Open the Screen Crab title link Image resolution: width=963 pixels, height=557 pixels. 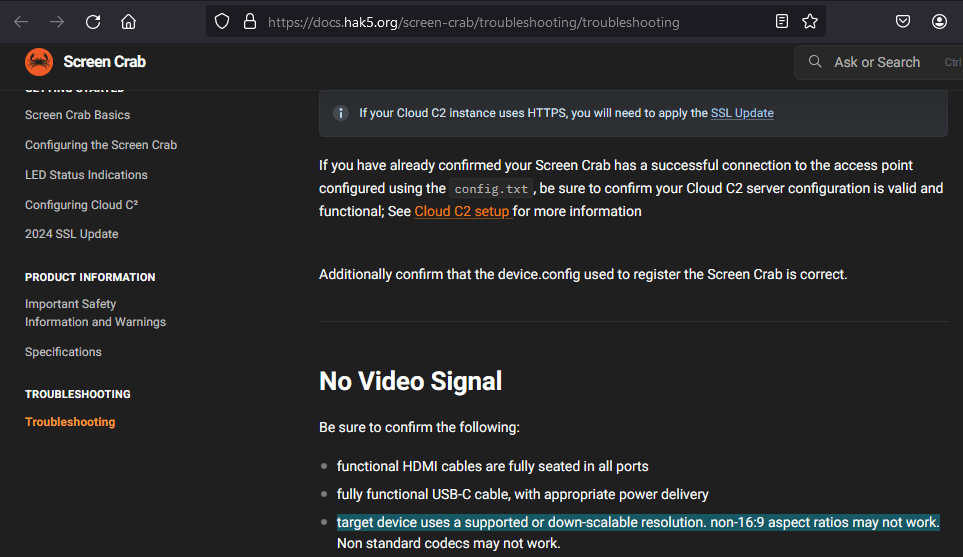coord(104,62)
